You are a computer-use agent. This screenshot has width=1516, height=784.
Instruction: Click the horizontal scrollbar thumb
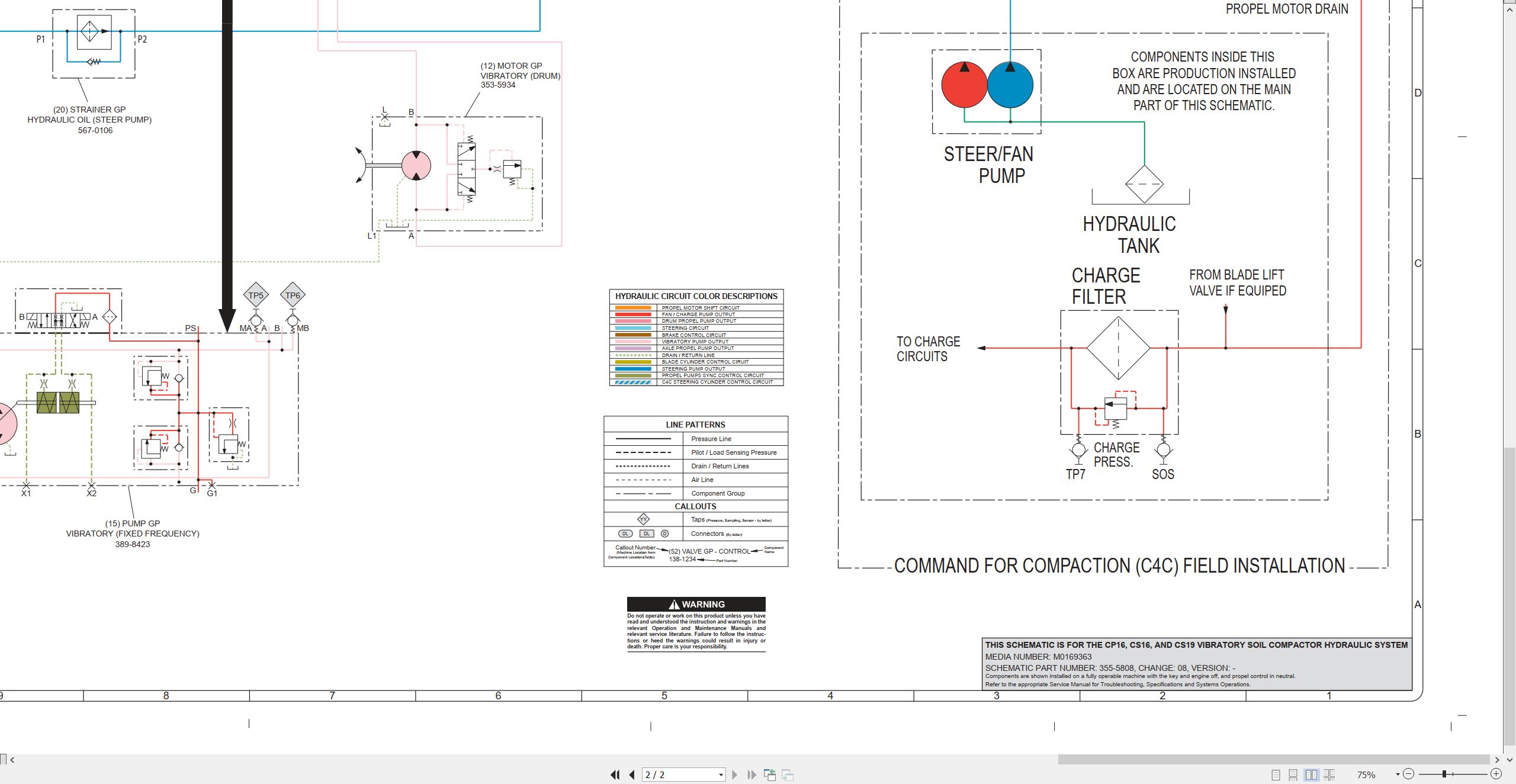[x=1274, y=759]
